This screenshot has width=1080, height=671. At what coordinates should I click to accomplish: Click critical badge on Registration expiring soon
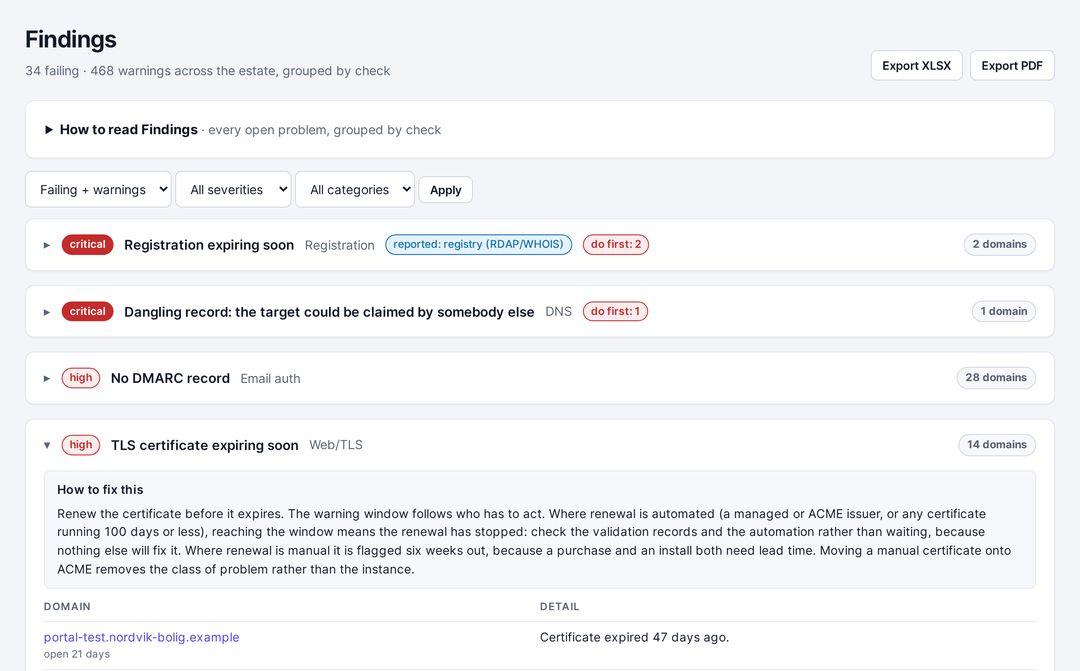coord(87,245)
